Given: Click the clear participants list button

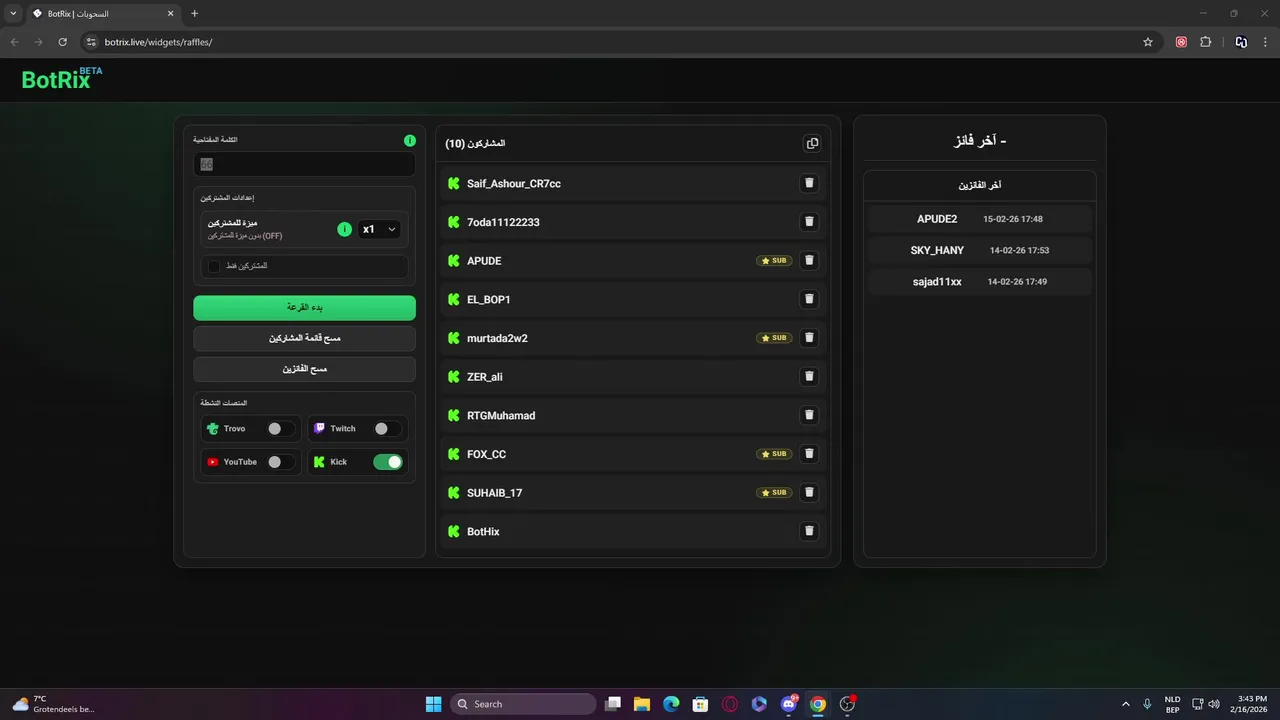Looking at the screenshot, I should (304, 338).
